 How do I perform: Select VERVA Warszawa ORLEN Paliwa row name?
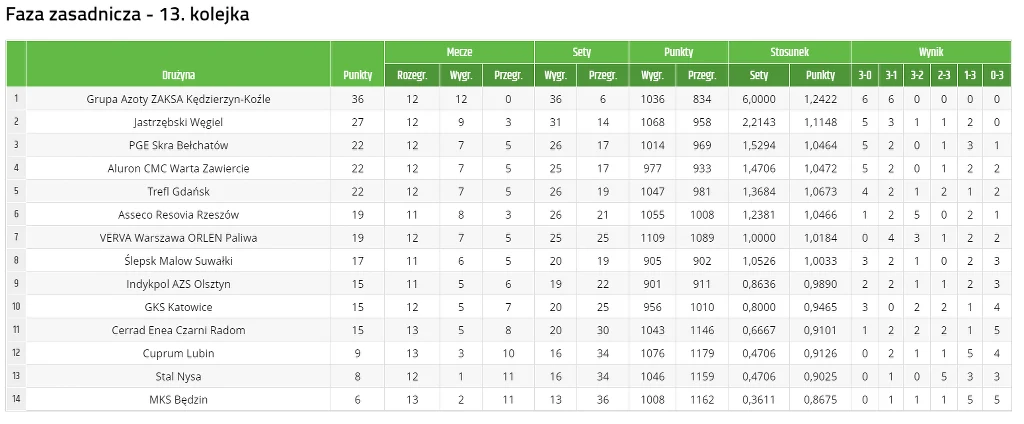[x=178, y=237]
